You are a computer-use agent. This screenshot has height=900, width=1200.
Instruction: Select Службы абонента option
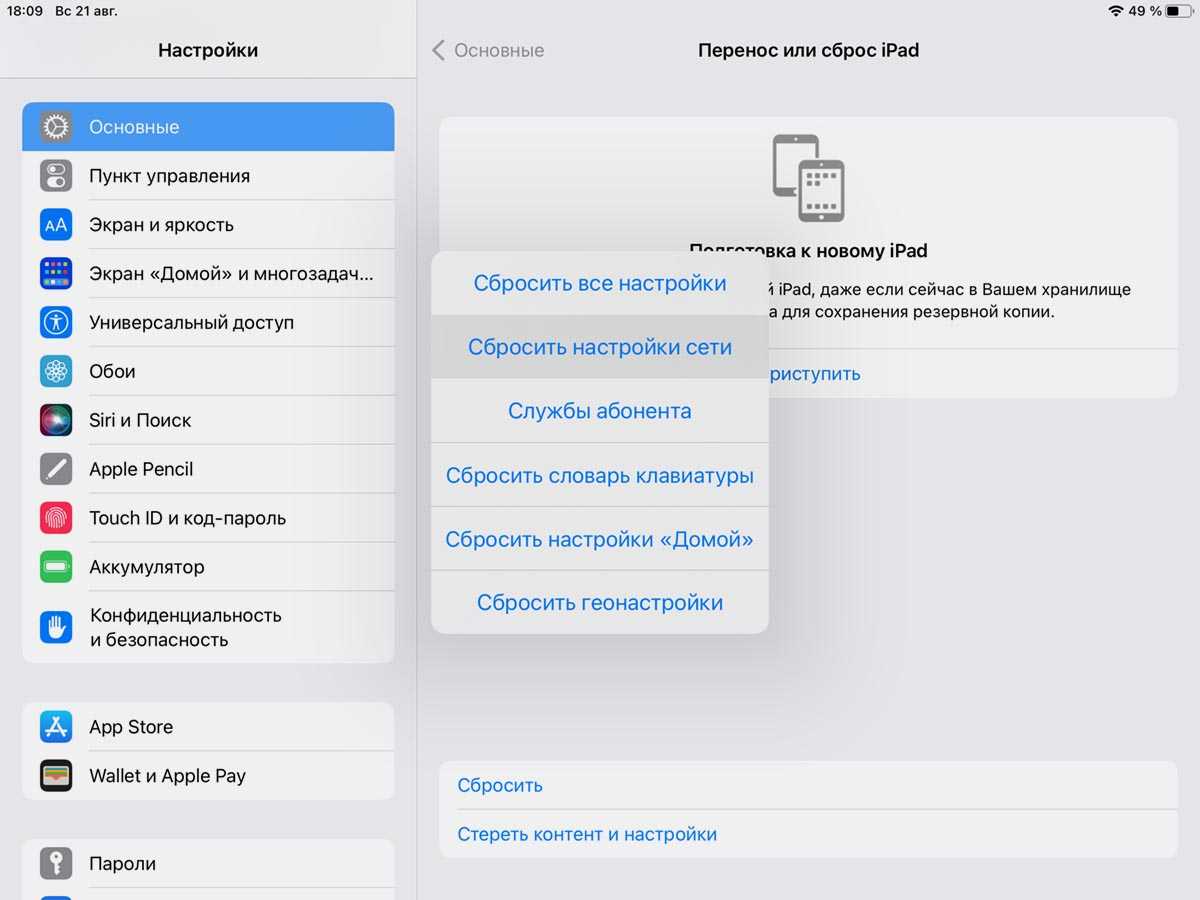tap(600, 411)
